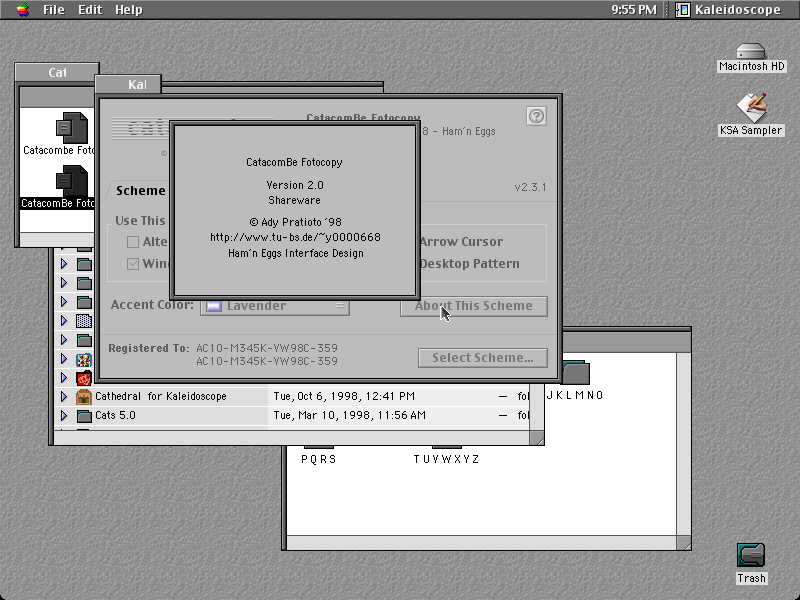800x600 pixels.
Task: Click the alphabet folder window's resize box
Action: tap(684, 543)
